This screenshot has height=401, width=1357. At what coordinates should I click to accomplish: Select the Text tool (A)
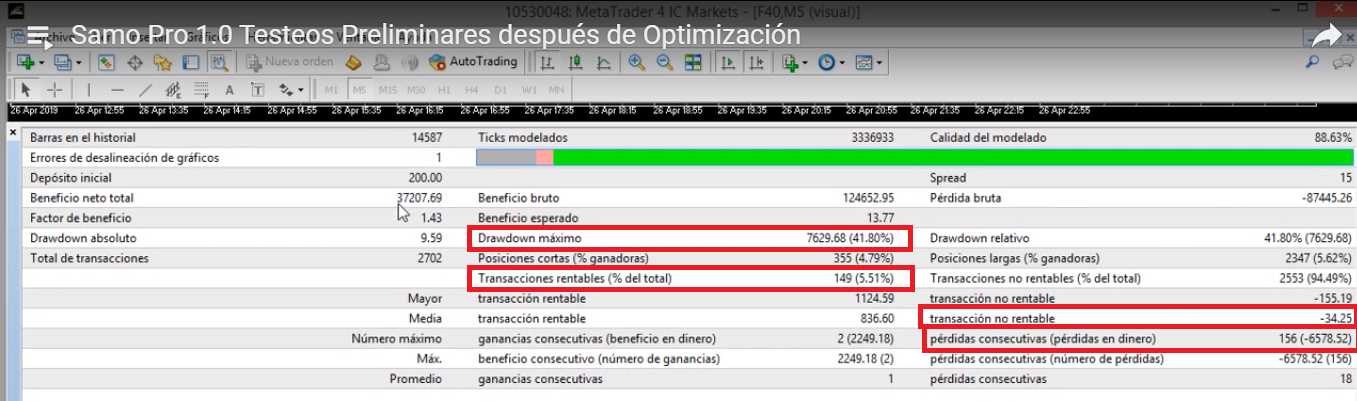coord(229,89)
